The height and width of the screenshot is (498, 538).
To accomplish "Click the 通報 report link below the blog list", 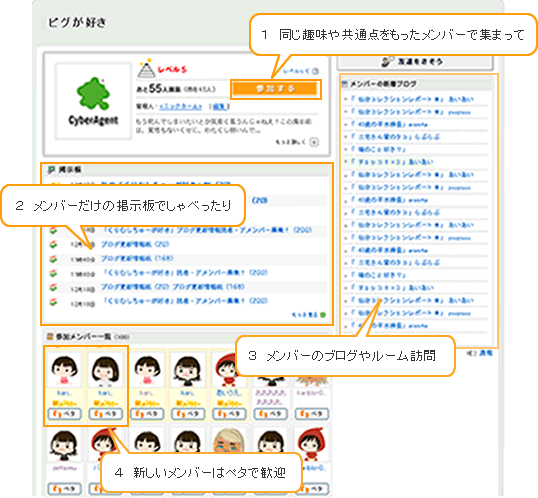I will [486, 353].
